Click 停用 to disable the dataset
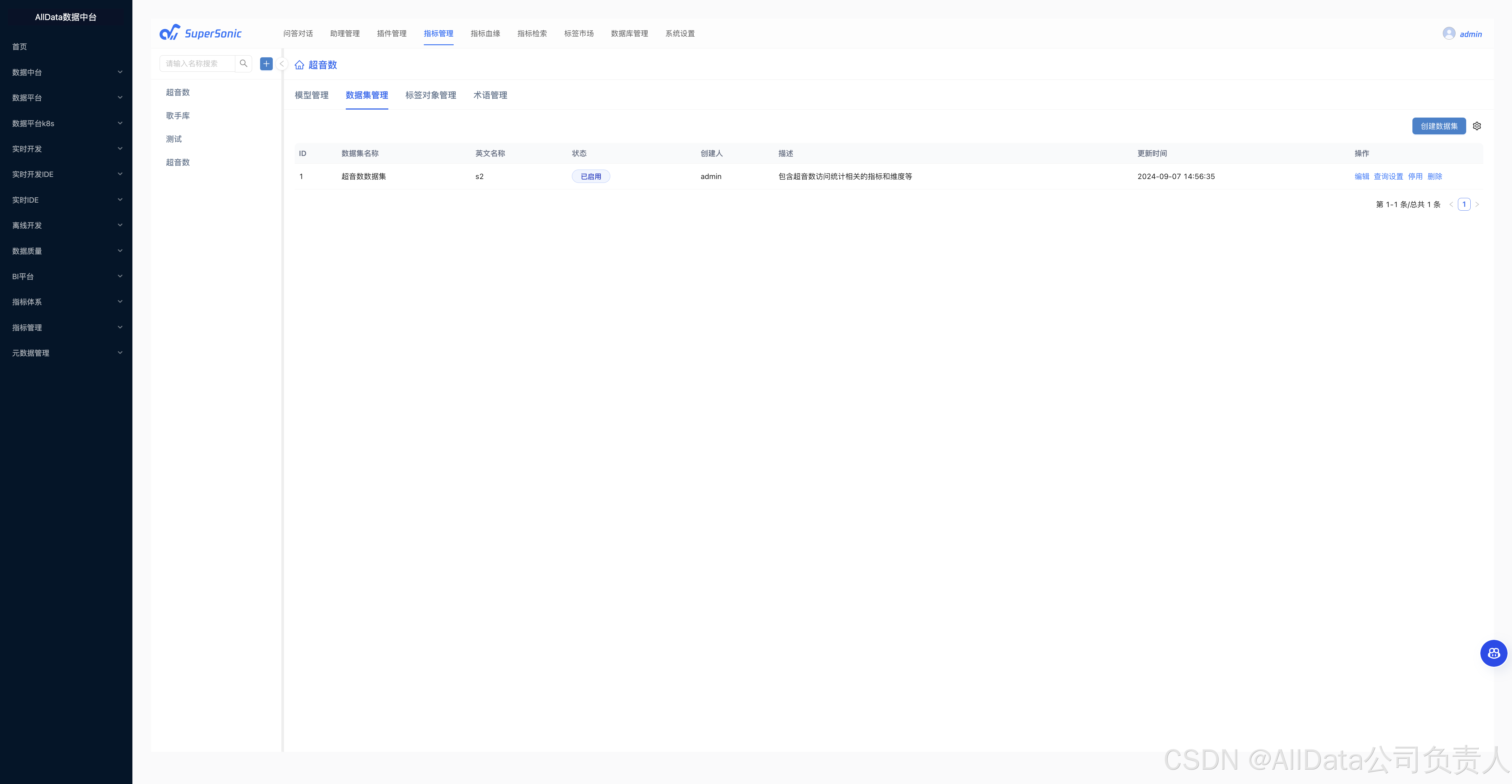 (1415, 177)
